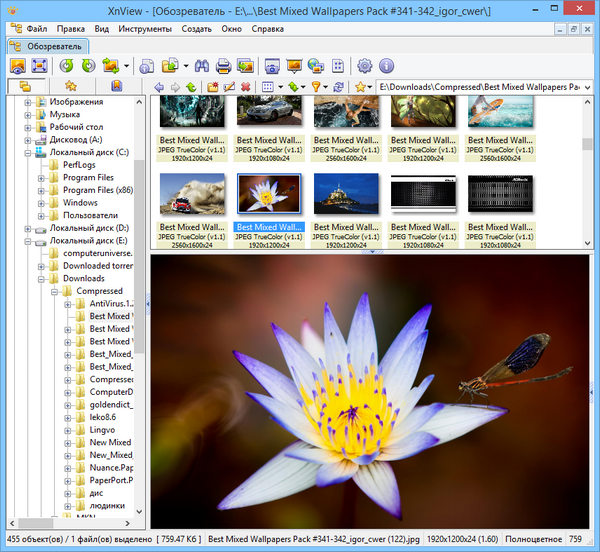Open the Создать menu
Image resolution: width=600 pixels, height=552 pixels.
tap(196, 29)
